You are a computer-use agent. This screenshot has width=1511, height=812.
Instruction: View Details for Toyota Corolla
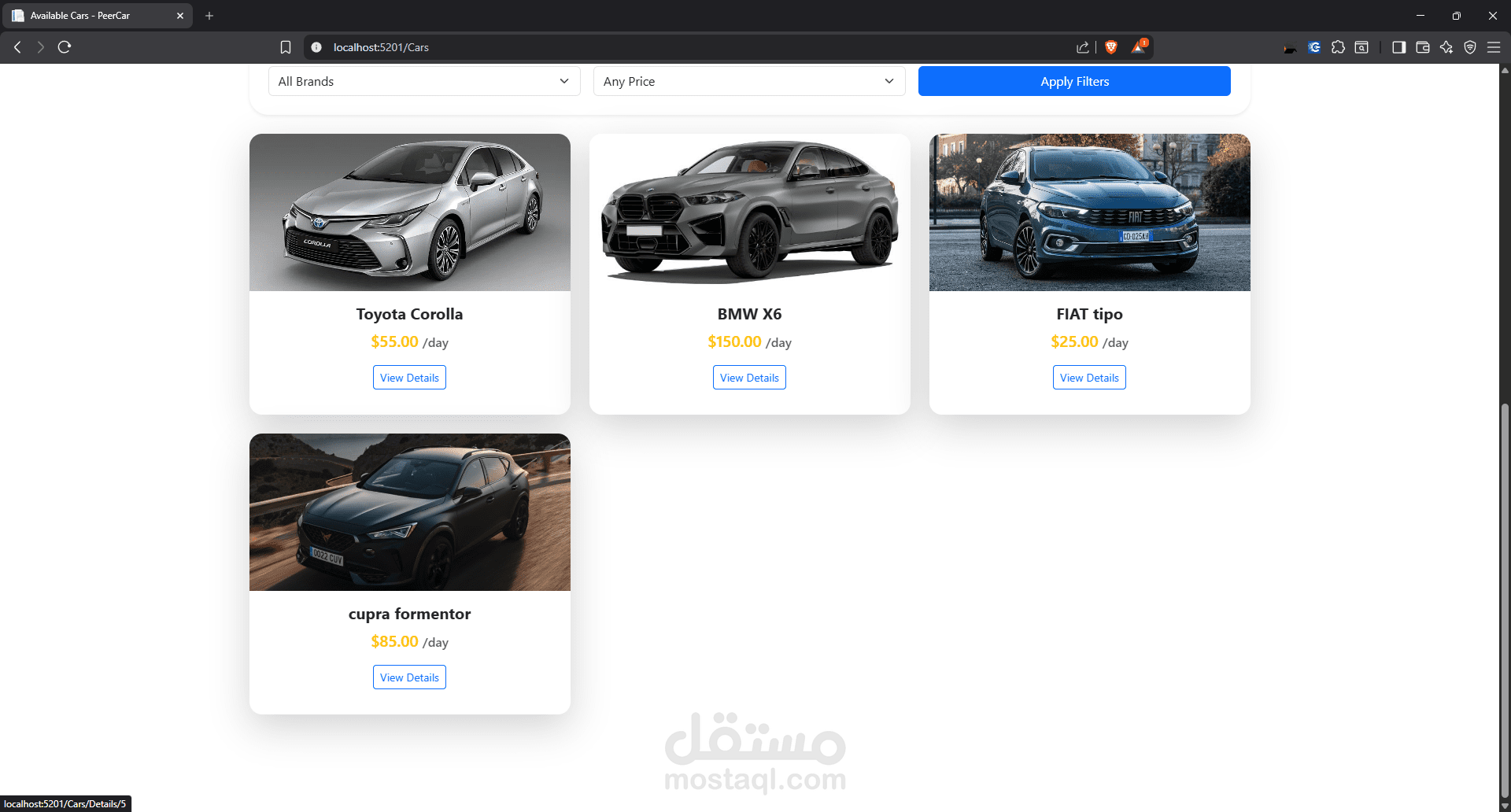(x=409, y=378)
